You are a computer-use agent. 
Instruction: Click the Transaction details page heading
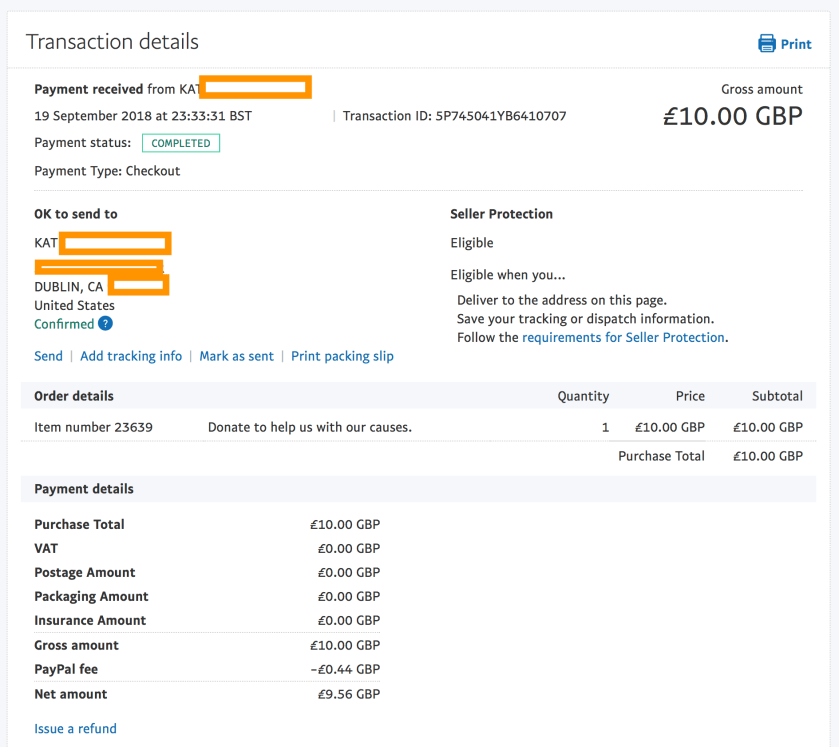112,42
